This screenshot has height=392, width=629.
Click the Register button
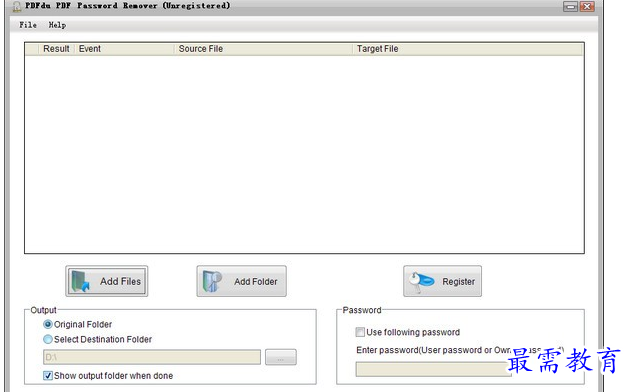pyautogui.click(x=442, y=281)
